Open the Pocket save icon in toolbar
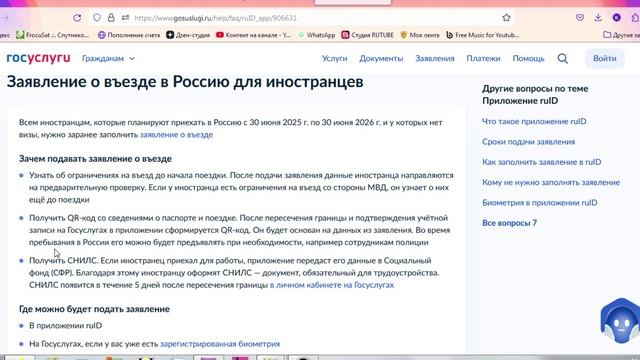The width and height of the screenshot is (640, 360). (580, 18)
